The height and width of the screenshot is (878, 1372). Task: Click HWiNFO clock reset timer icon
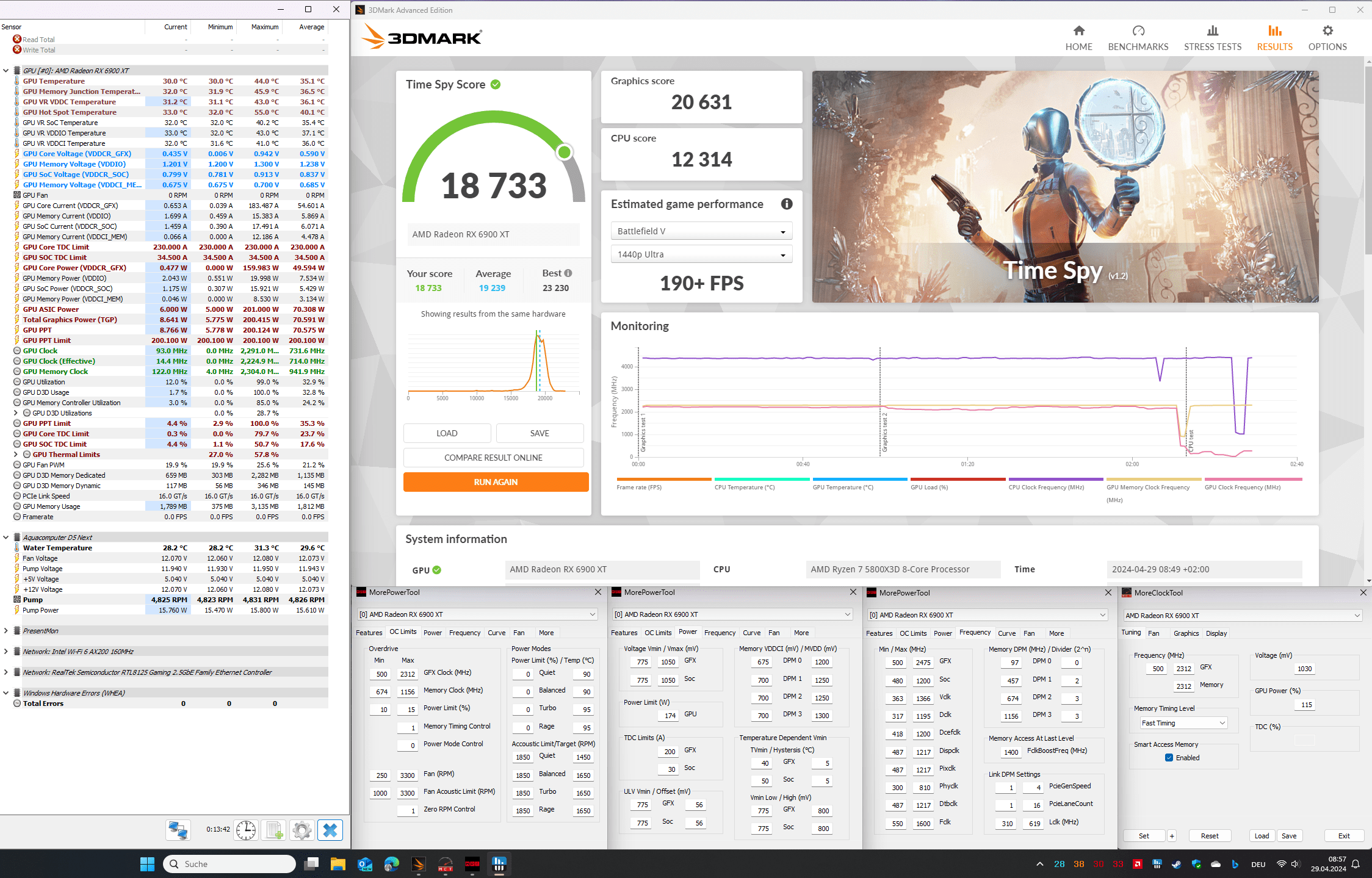pos(246,830)
